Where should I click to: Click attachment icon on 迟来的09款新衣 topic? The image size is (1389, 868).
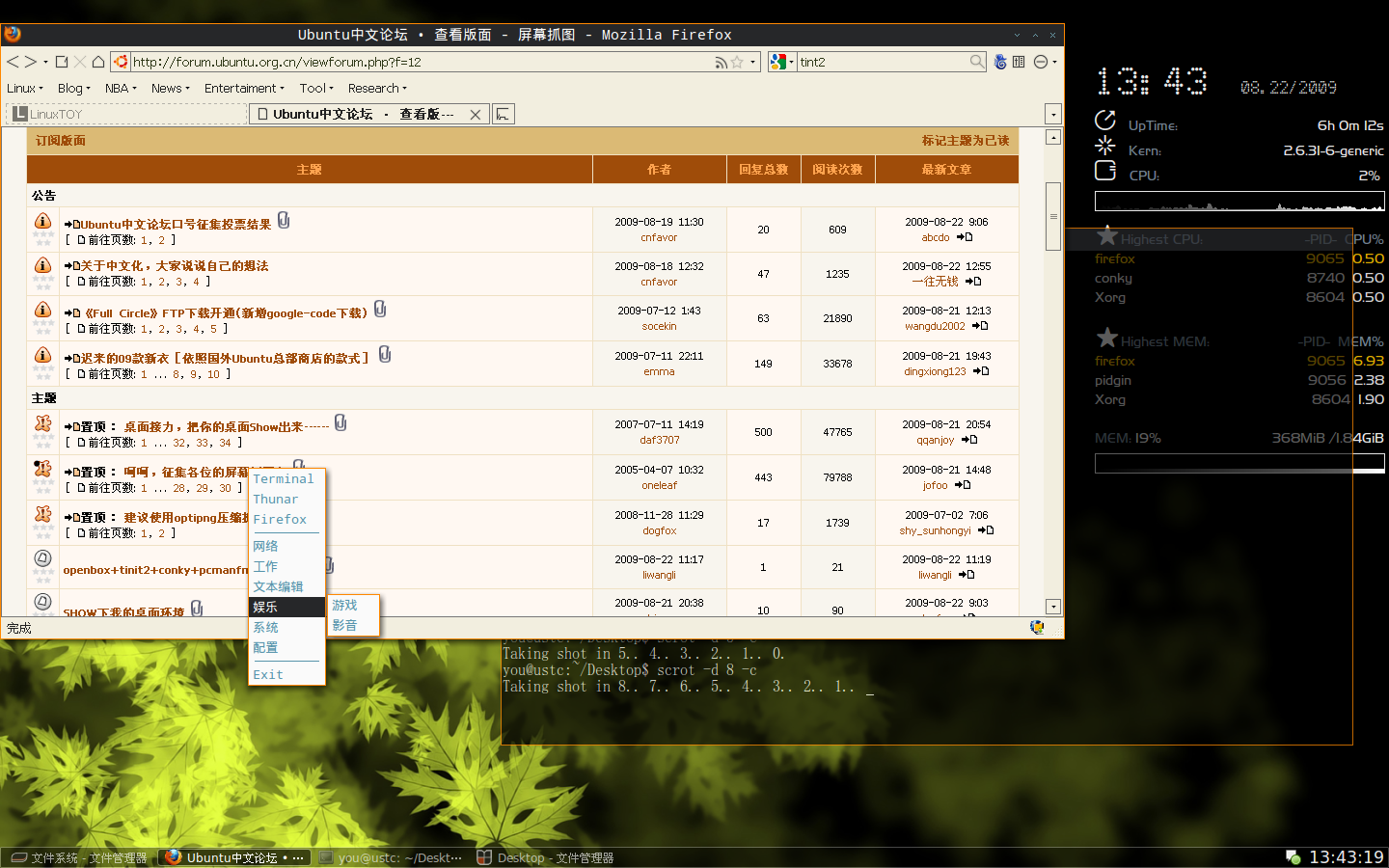click(385, 354)
